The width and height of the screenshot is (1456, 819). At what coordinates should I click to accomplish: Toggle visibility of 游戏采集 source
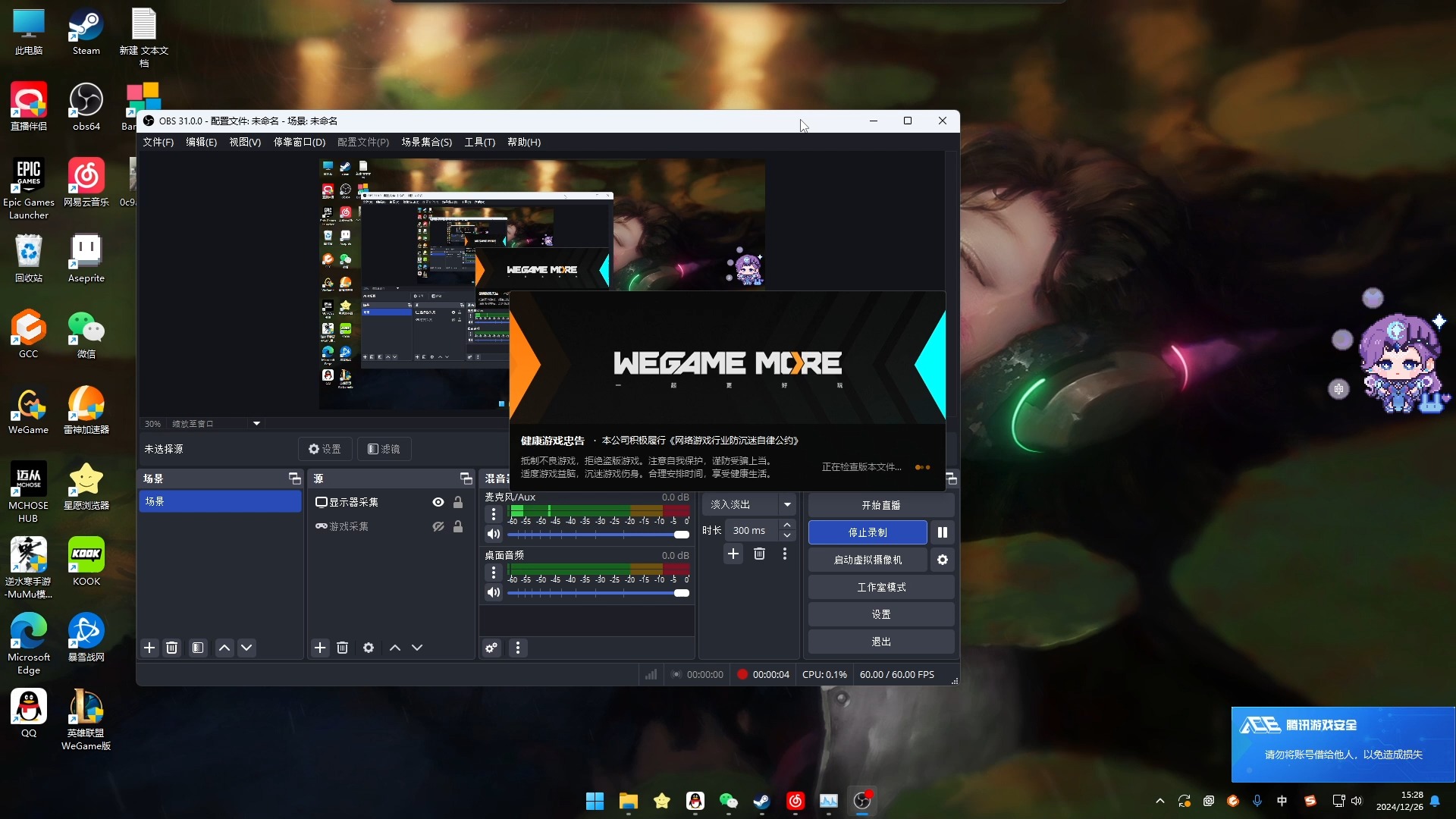coord(438,526)
